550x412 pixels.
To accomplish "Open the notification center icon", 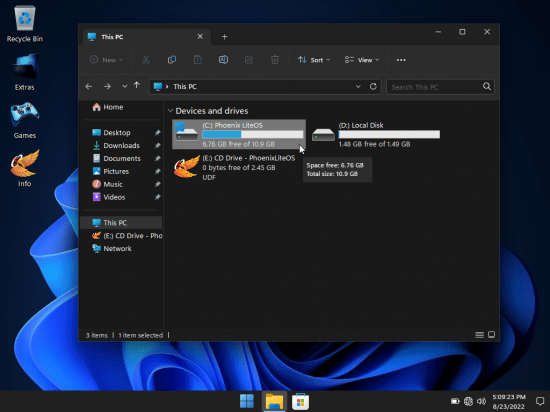I will pyautogui.click(x=540, y=401).
